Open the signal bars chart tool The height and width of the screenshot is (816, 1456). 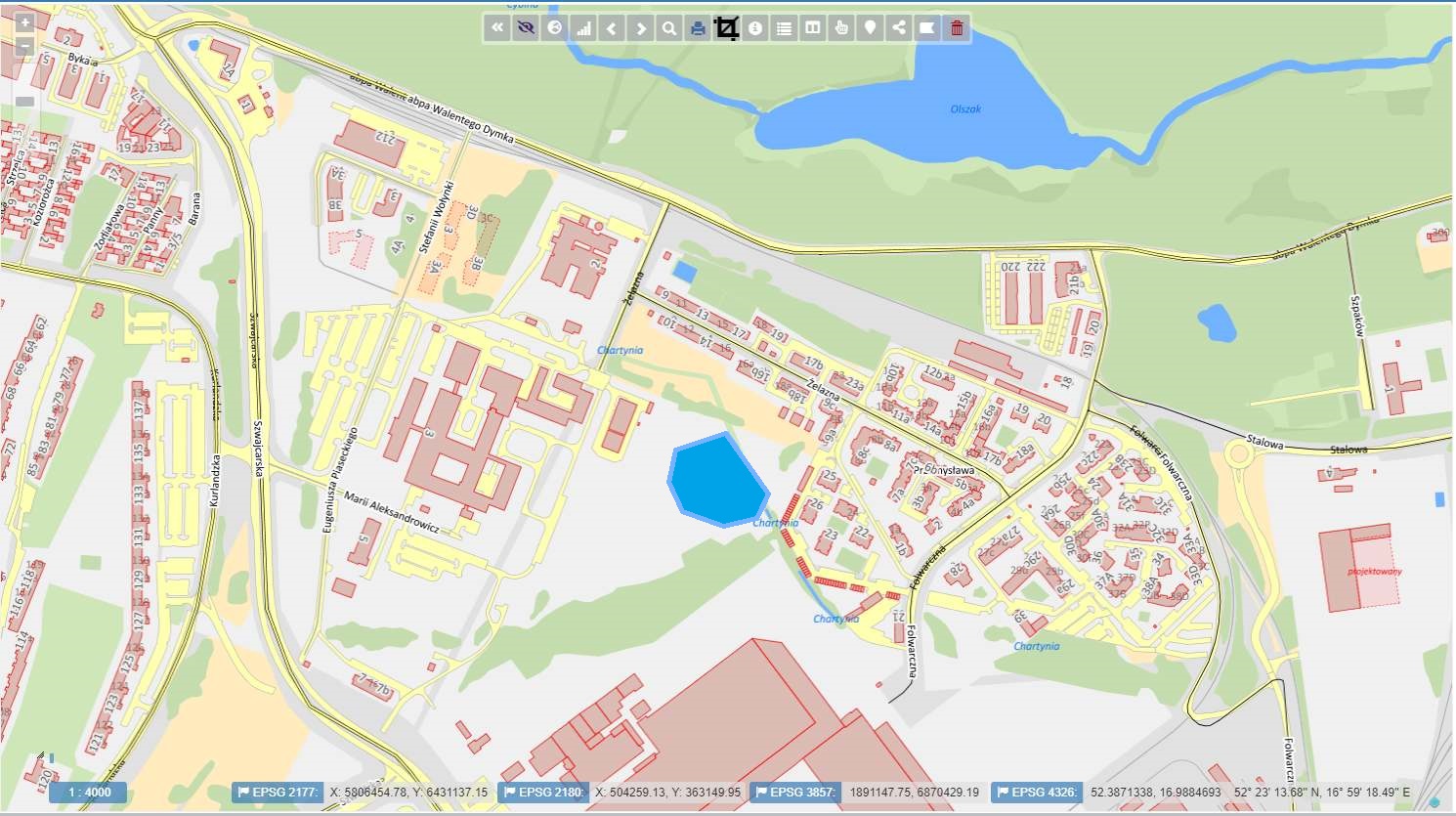(583, 28)
